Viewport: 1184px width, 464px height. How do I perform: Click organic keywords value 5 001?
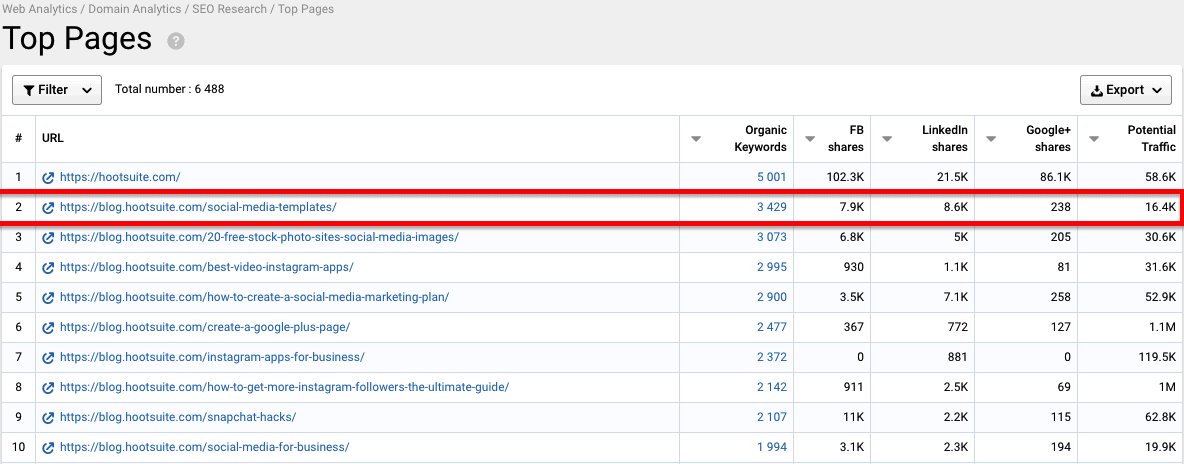tap(772, 178)
